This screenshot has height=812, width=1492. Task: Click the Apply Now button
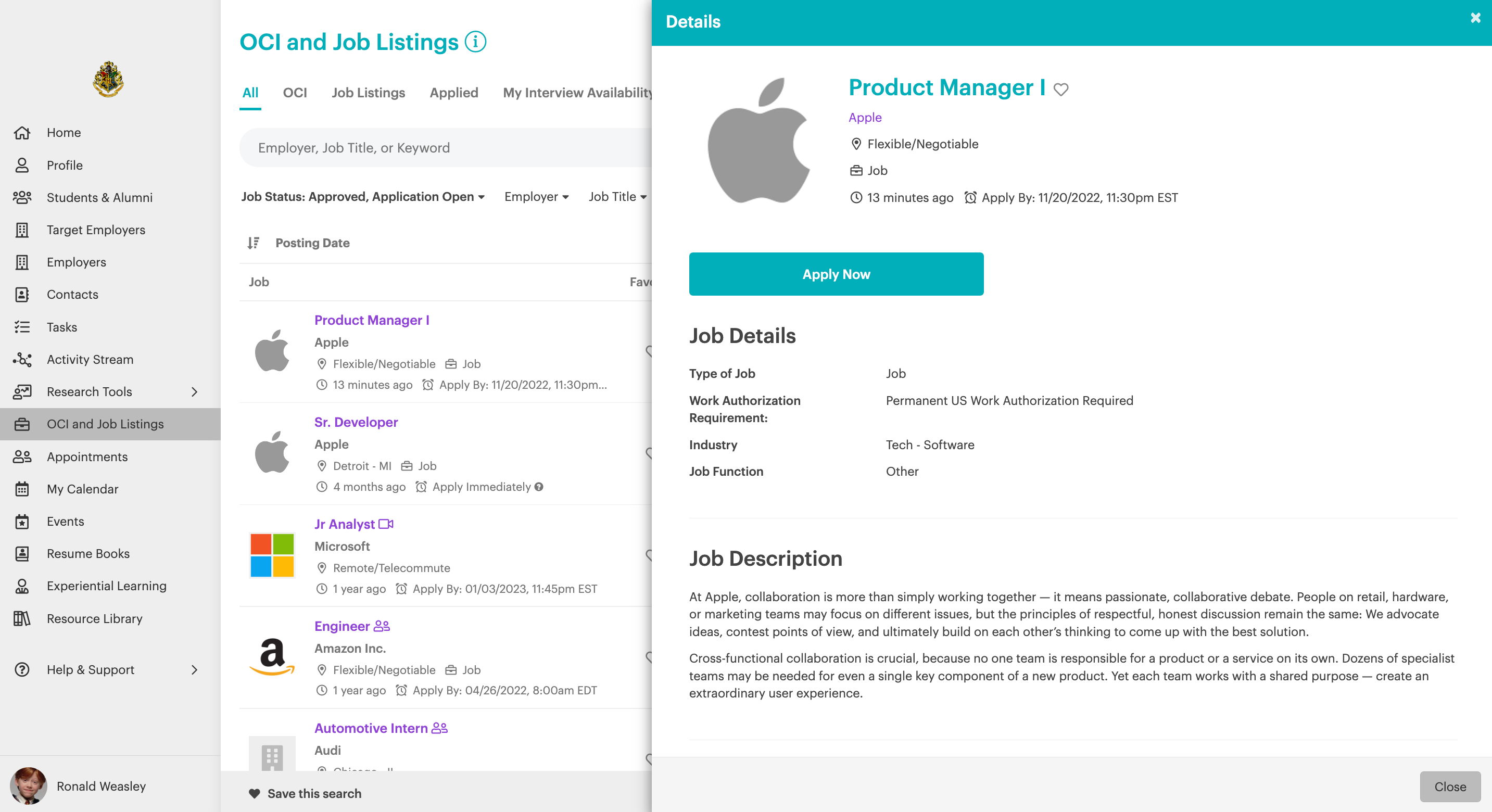coord(837,274)
